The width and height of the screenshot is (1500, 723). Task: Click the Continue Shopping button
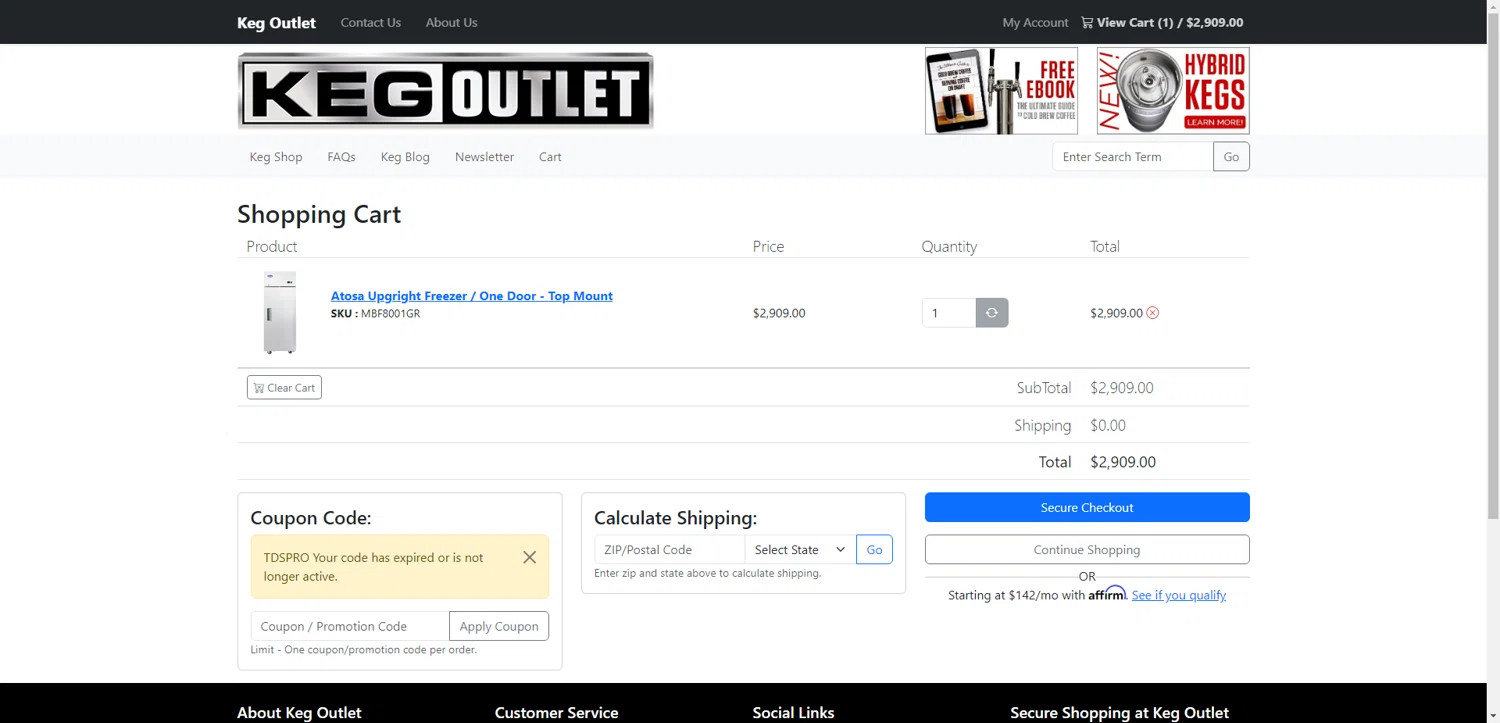[1087, 550]
